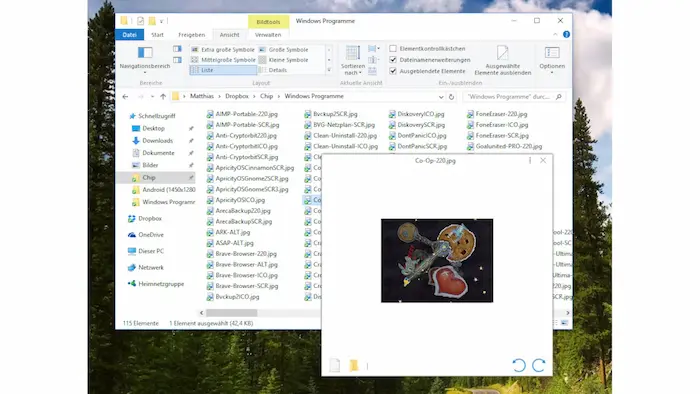Open Netzwerk in the navigation pane
Screen dimensions: 700x394
click(151, 268)
